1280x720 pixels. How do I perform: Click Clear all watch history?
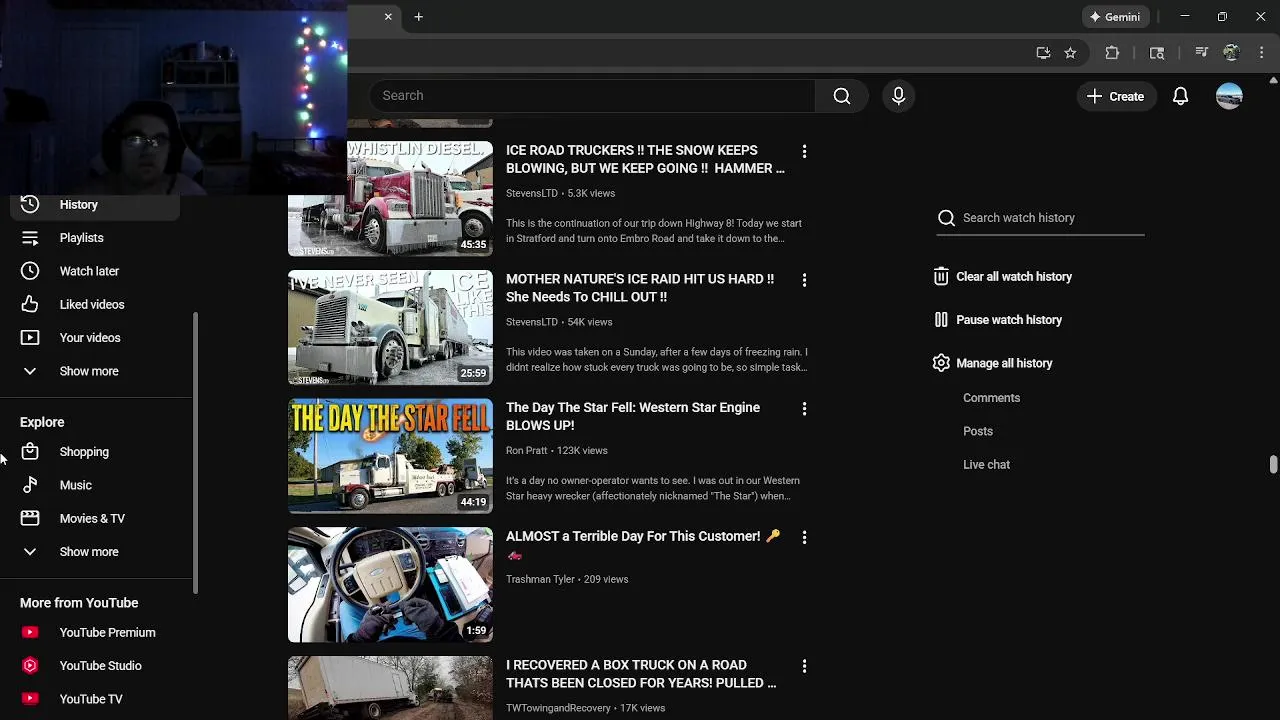[1014, 277]
